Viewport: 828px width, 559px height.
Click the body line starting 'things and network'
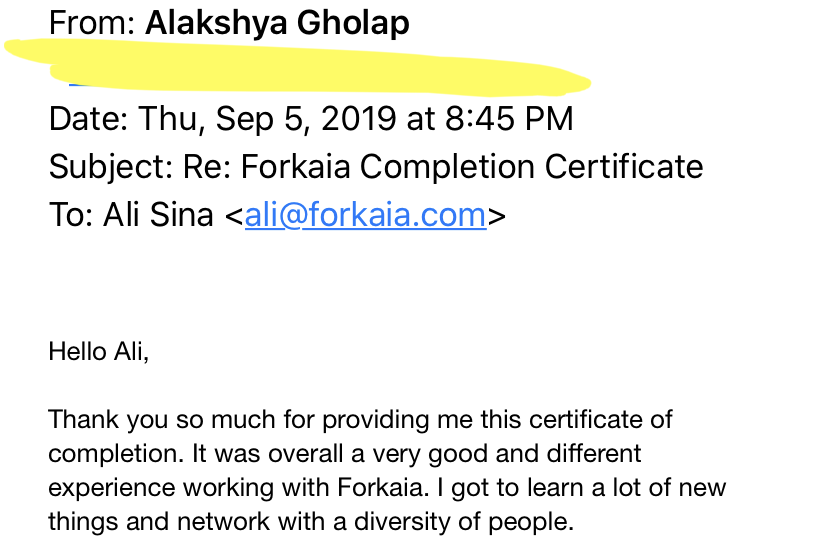[311, 522]
